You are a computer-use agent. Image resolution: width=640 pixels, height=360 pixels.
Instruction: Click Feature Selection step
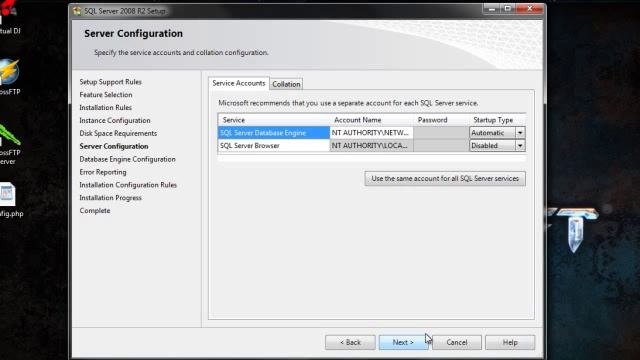point(106,95)
